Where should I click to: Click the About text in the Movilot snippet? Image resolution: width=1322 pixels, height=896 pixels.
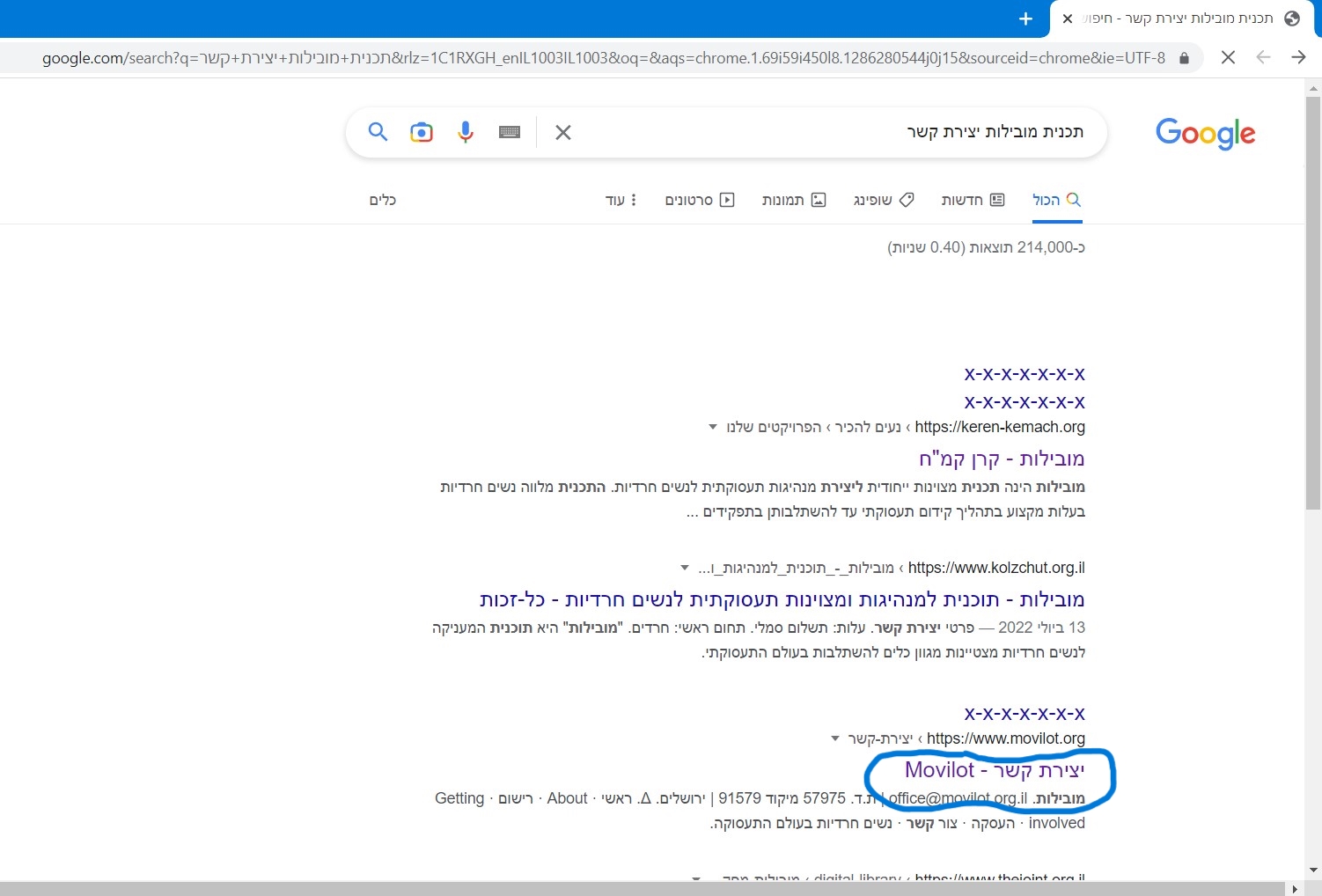point(567,798)
